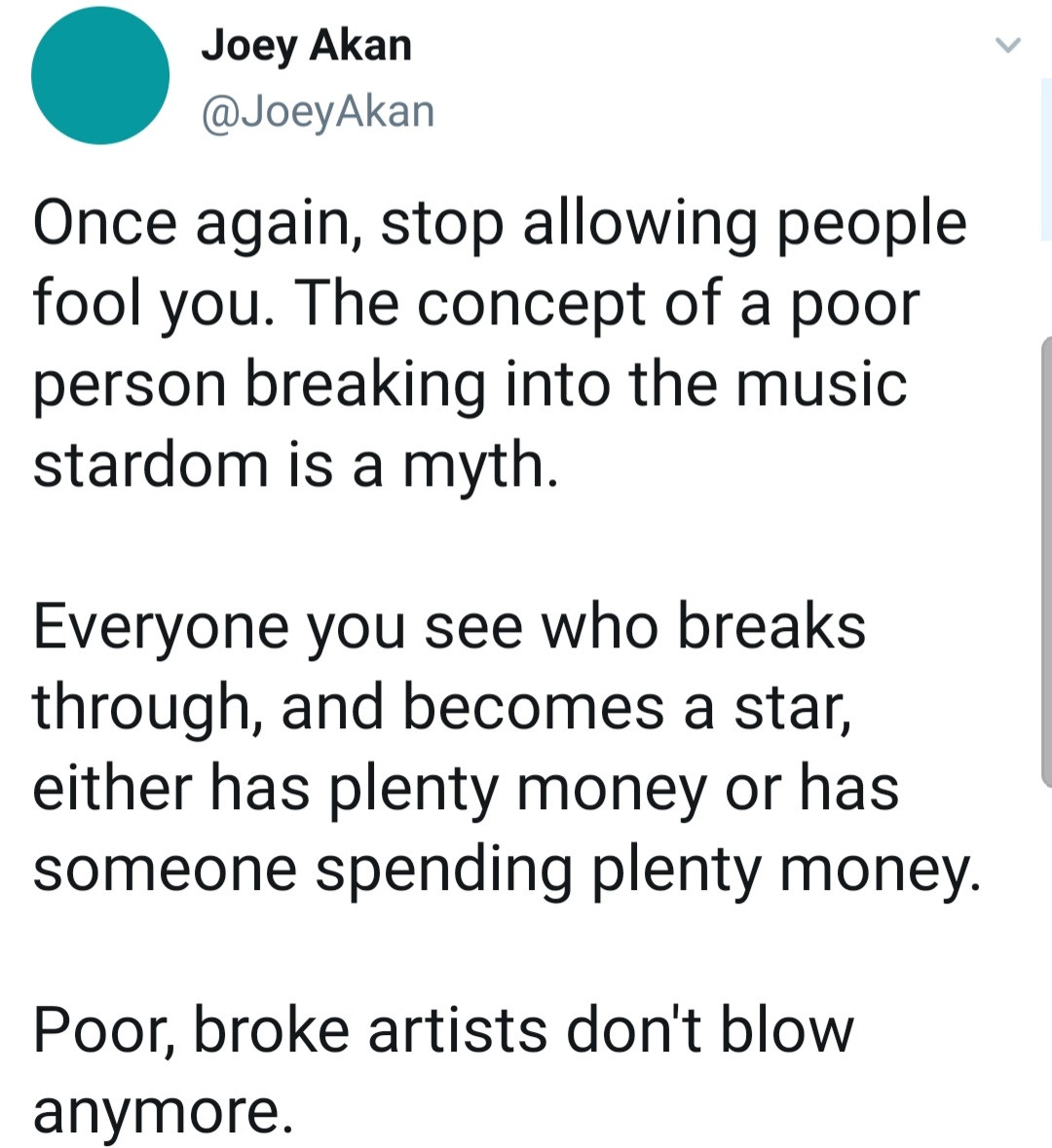Click the gray vertical scrollbar thumb
The width and height of the screenshot is (1052, 1148).
click(1046, 561)
